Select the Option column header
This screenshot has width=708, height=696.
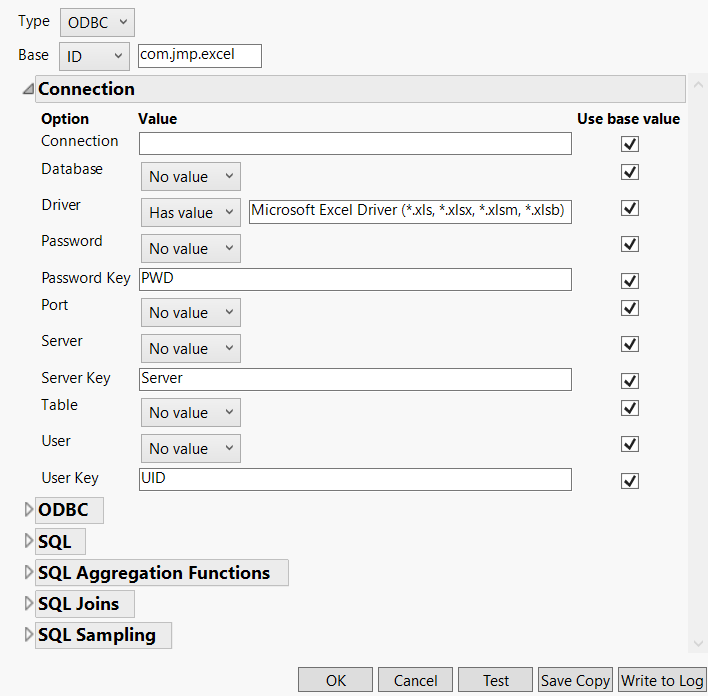[x=65, y=119]
